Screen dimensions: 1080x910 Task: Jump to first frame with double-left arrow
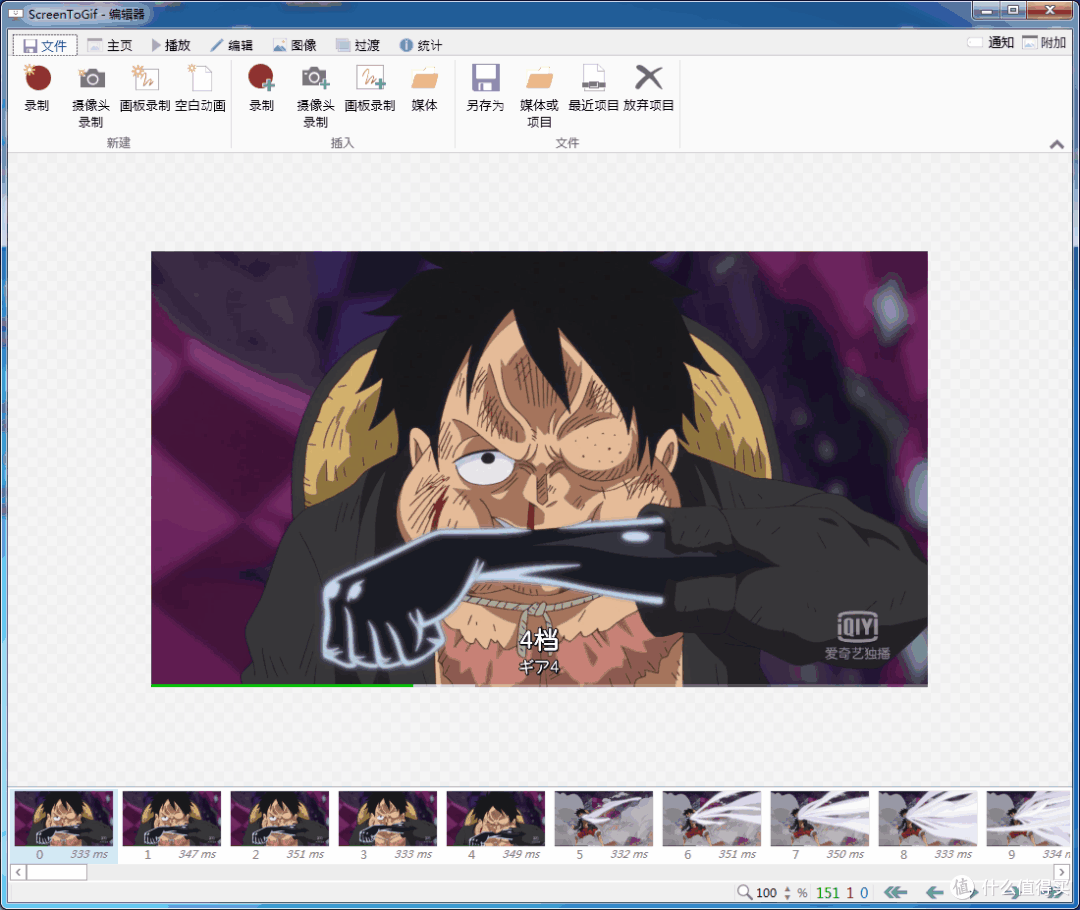click(x=895, y=892)
